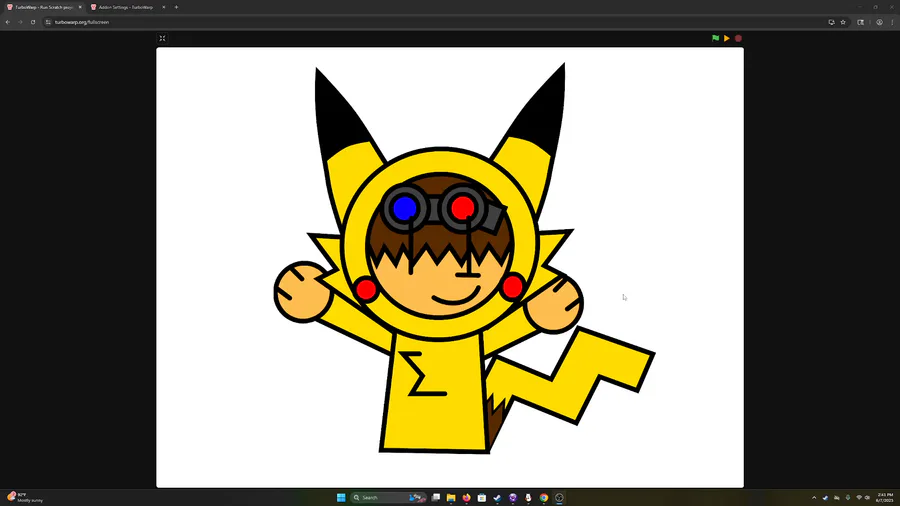Open network settings from the system tray
The width and height of the screenshot is (900, 506).
[859, 497]
